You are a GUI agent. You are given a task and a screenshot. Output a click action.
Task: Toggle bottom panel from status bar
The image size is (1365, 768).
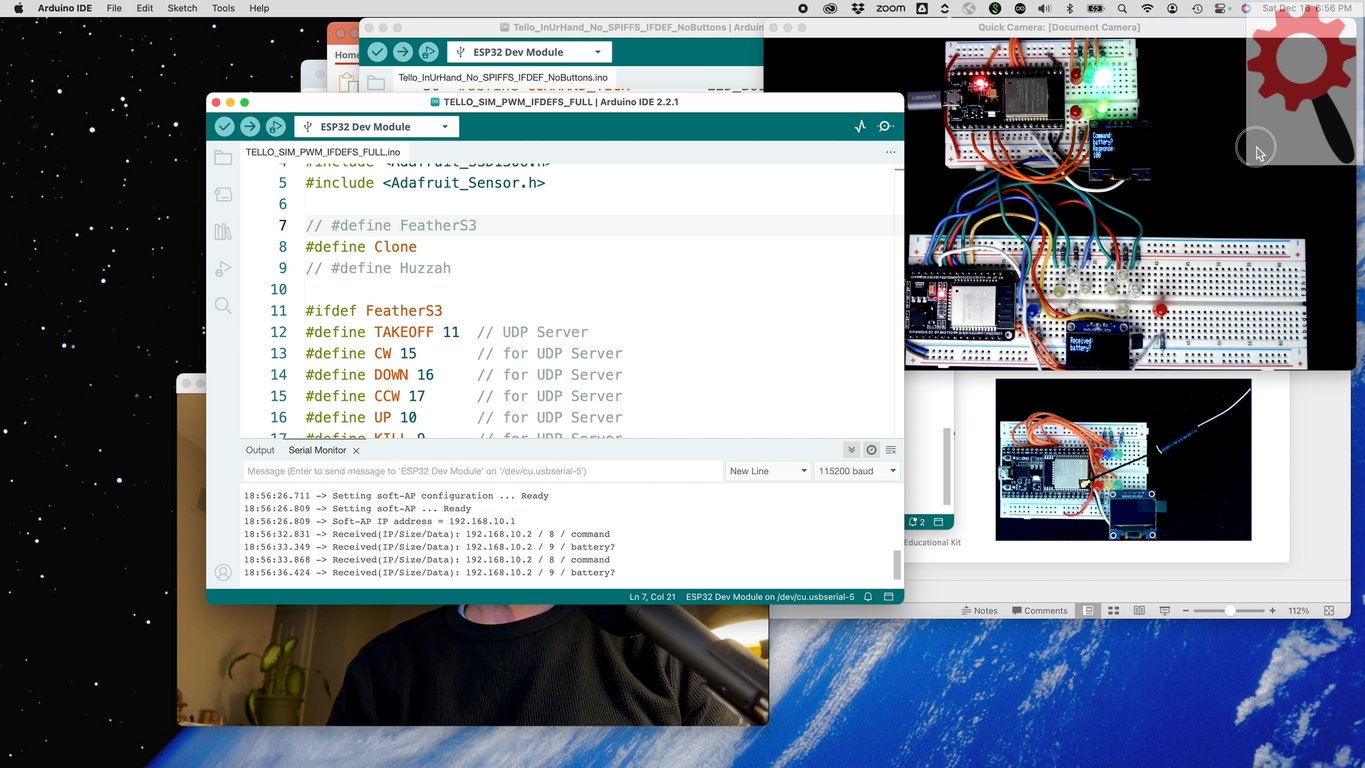click(x=888, y=597)
